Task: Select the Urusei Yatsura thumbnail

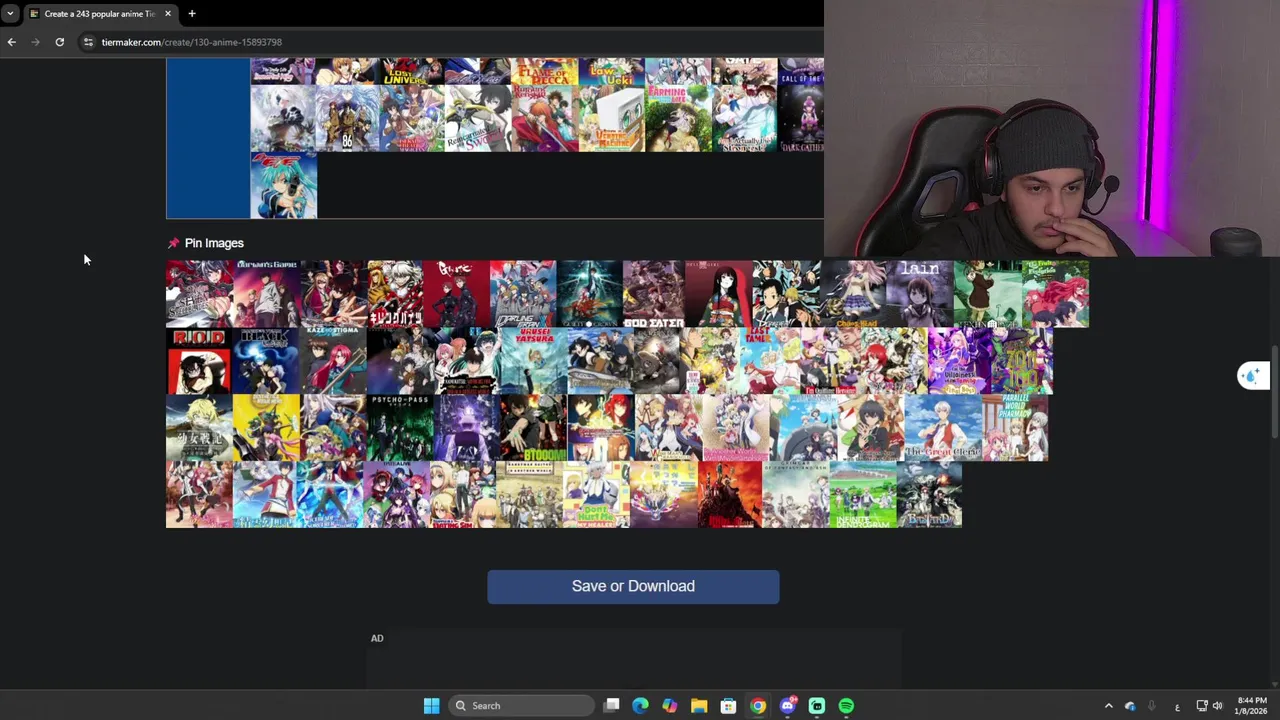Action: [x=532, y=361]
